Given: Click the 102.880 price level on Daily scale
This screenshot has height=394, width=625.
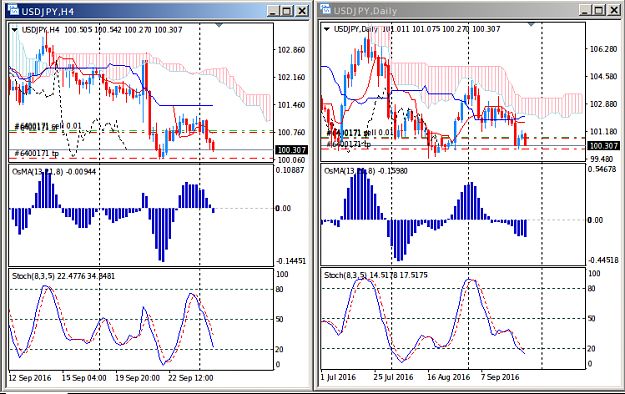Looking at the screenshot, I should click(x=603, y=104).
